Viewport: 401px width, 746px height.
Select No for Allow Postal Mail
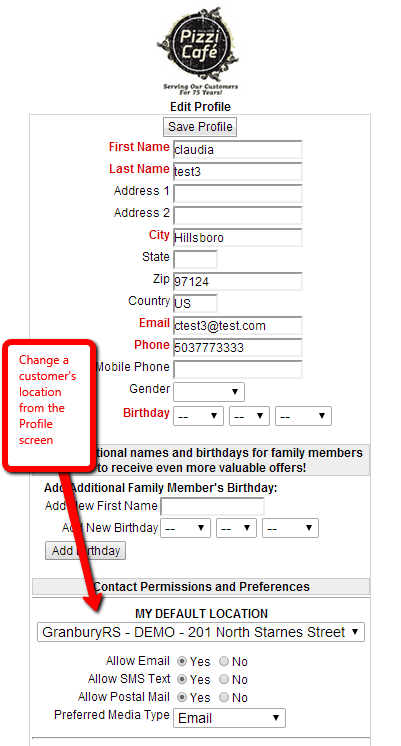pos(224,697)
